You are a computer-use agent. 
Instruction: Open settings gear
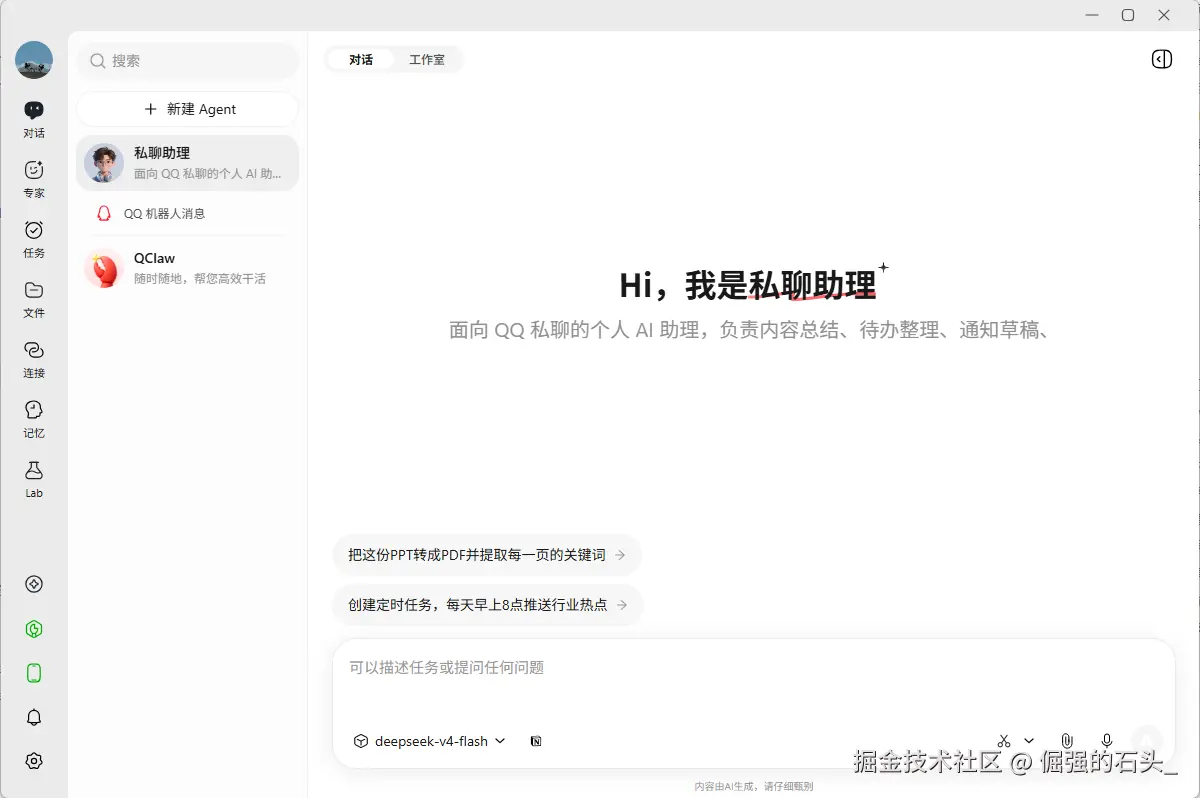coord(34,761)
